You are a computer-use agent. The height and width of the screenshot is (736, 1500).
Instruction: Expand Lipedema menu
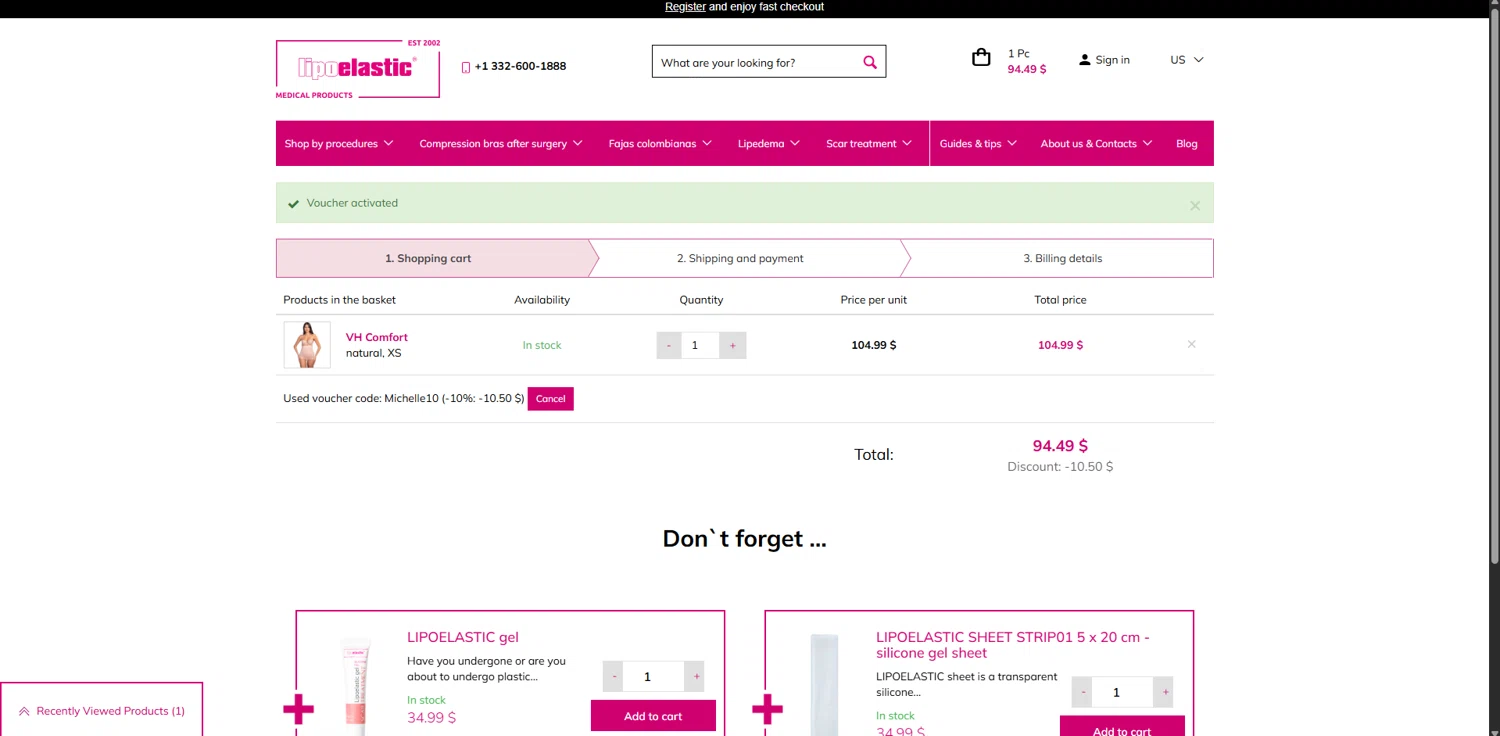pyautogui.click(x=769, y=143)
